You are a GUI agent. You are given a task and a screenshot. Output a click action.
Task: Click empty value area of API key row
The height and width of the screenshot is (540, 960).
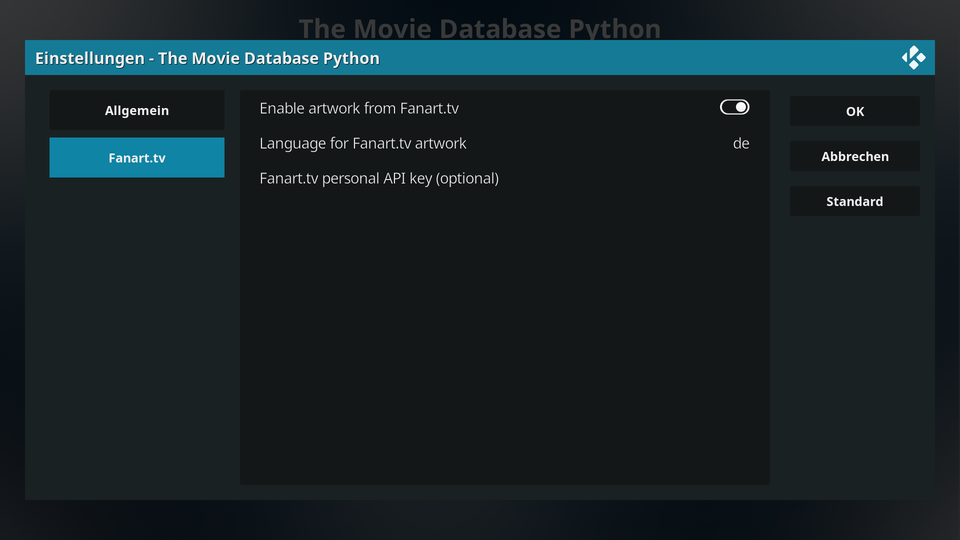(x=631, y=178)
